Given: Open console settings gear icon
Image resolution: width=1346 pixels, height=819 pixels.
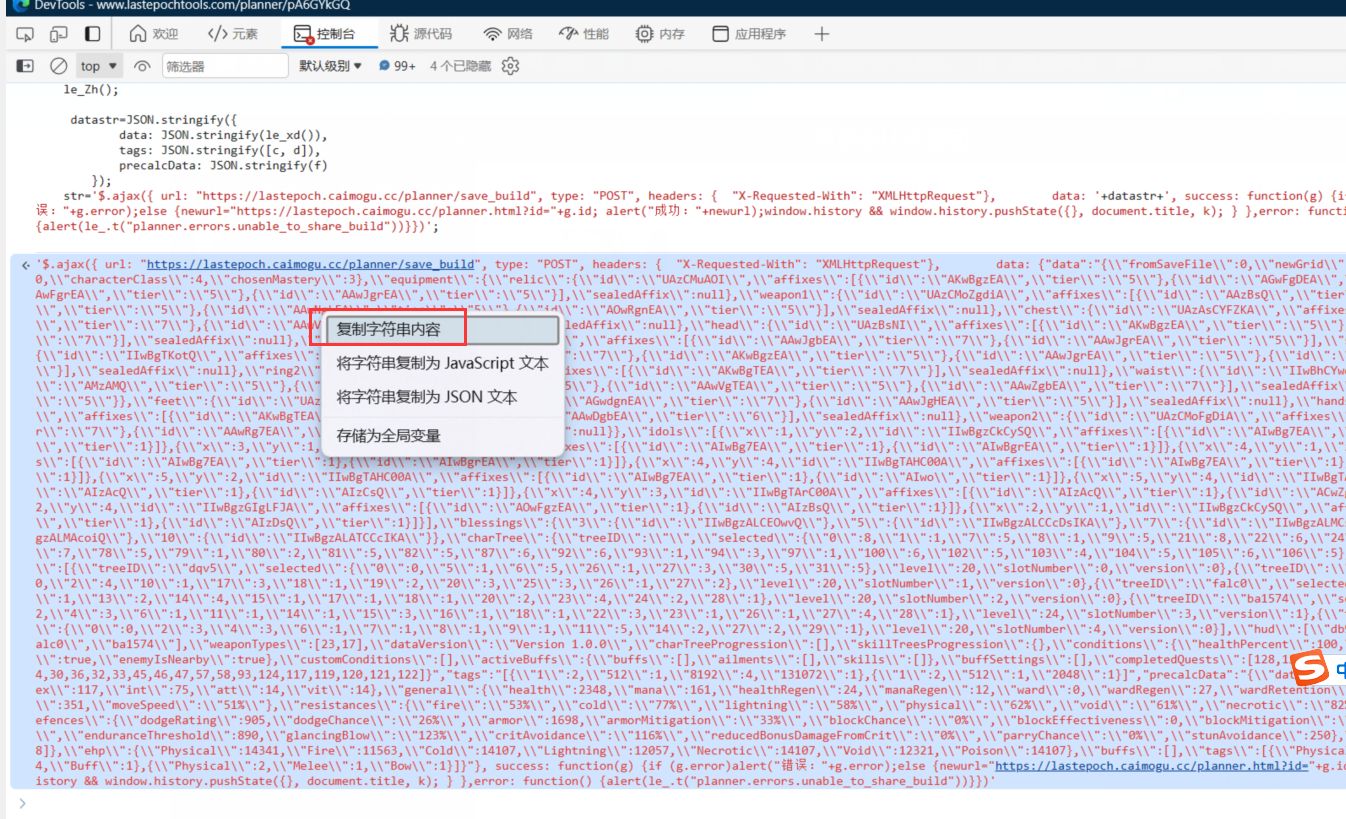Looking at the screenshot, I should coord(511,66).
